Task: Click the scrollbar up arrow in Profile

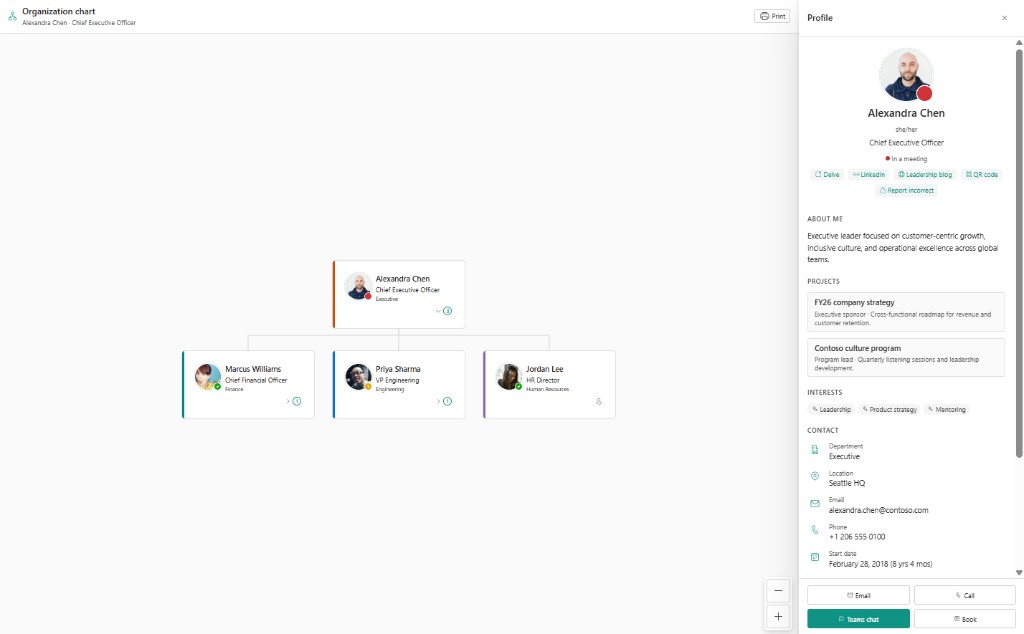Action: 1019,42
